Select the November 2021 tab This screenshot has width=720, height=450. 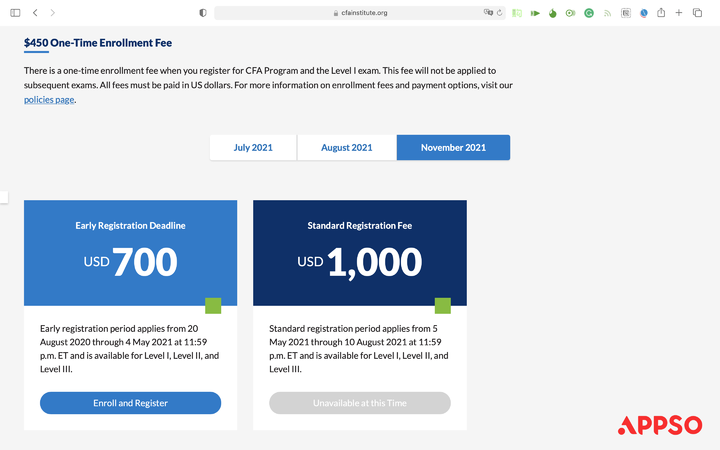click(453, 147)
